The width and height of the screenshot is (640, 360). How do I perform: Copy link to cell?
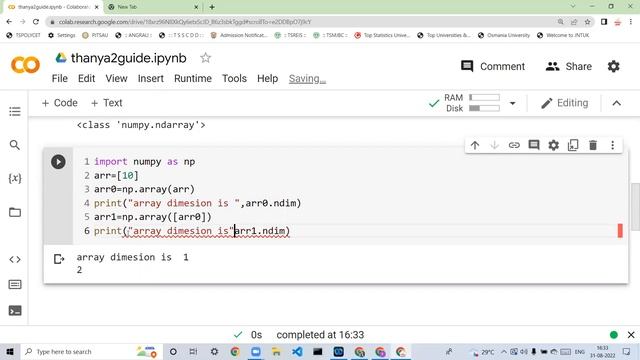[514, 145]
